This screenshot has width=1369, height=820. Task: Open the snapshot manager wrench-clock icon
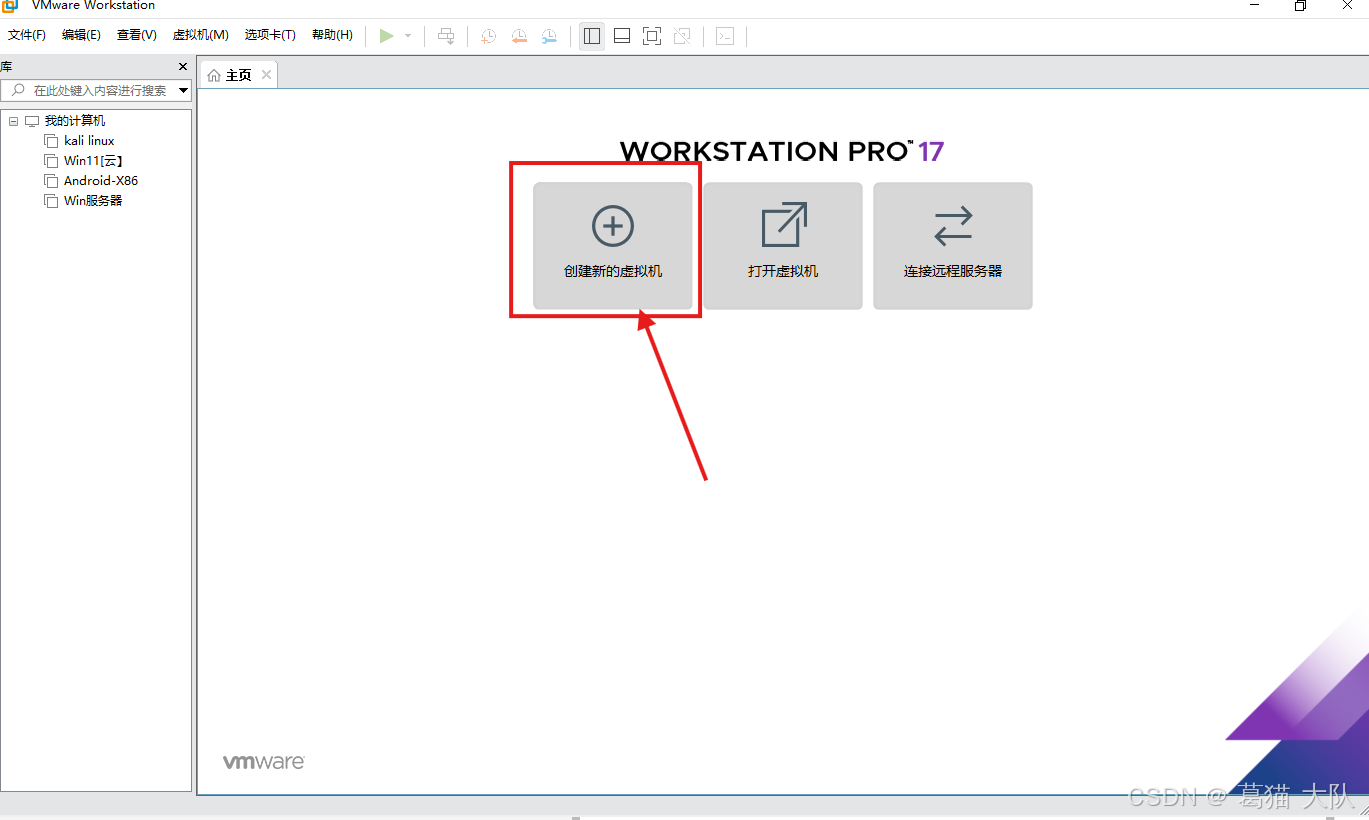click(x=549, y=36)
